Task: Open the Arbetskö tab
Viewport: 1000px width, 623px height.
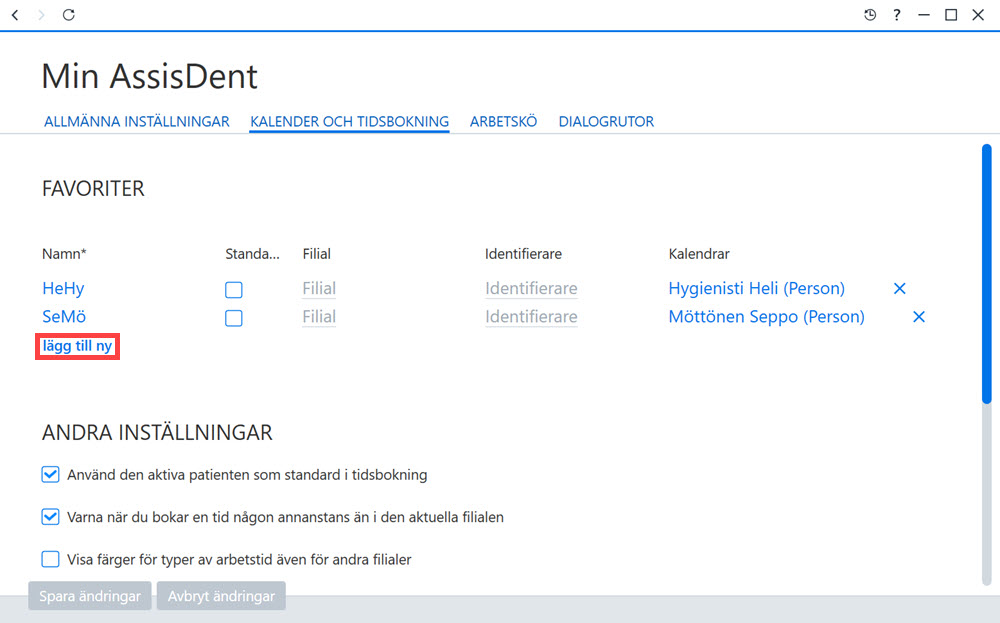Action: coord(503,121)
